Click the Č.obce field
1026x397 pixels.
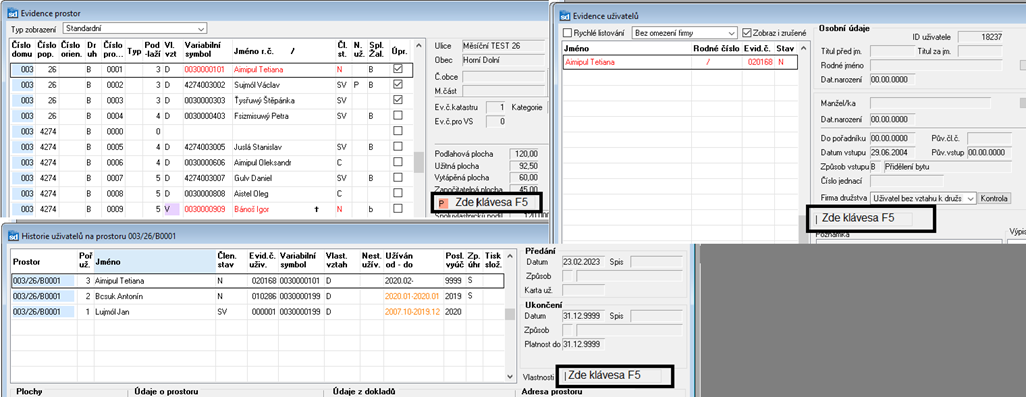(x=503, y=77)
